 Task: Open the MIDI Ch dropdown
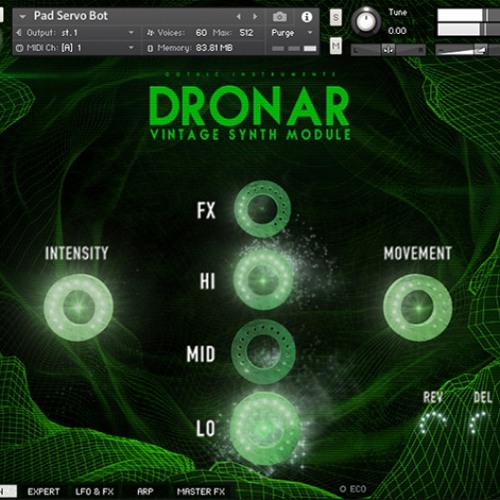point(131,48)
